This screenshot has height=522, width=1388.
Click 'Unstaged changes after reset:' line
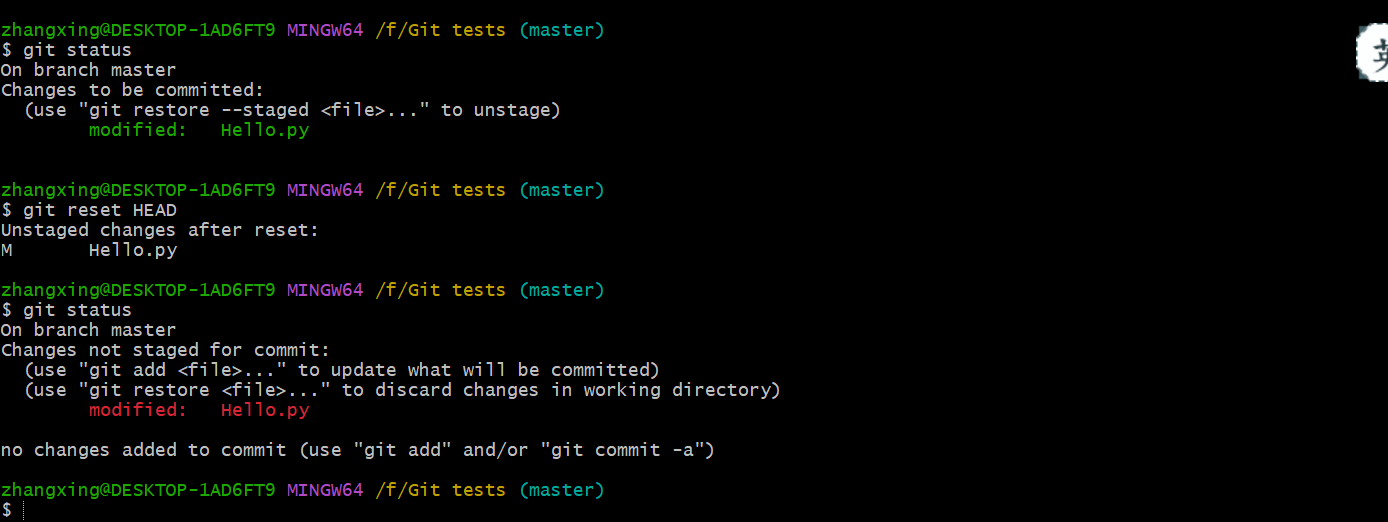(160, 230)
